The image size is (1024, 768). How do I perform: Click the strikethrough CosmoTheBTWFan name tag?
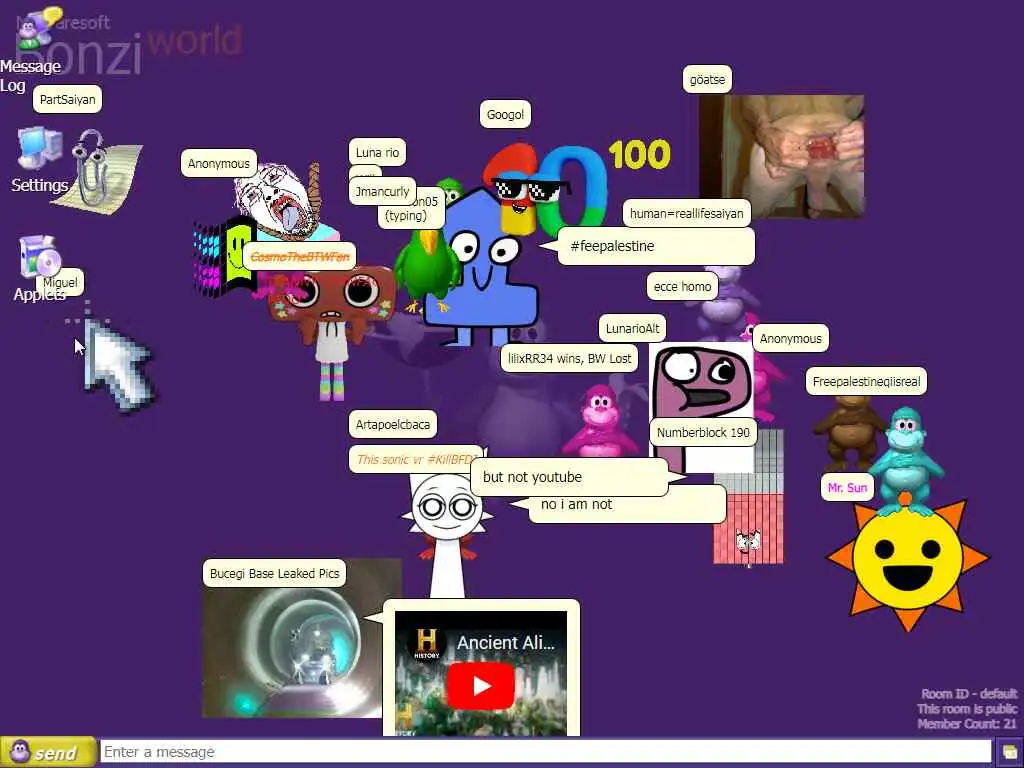tap(300, 257)
